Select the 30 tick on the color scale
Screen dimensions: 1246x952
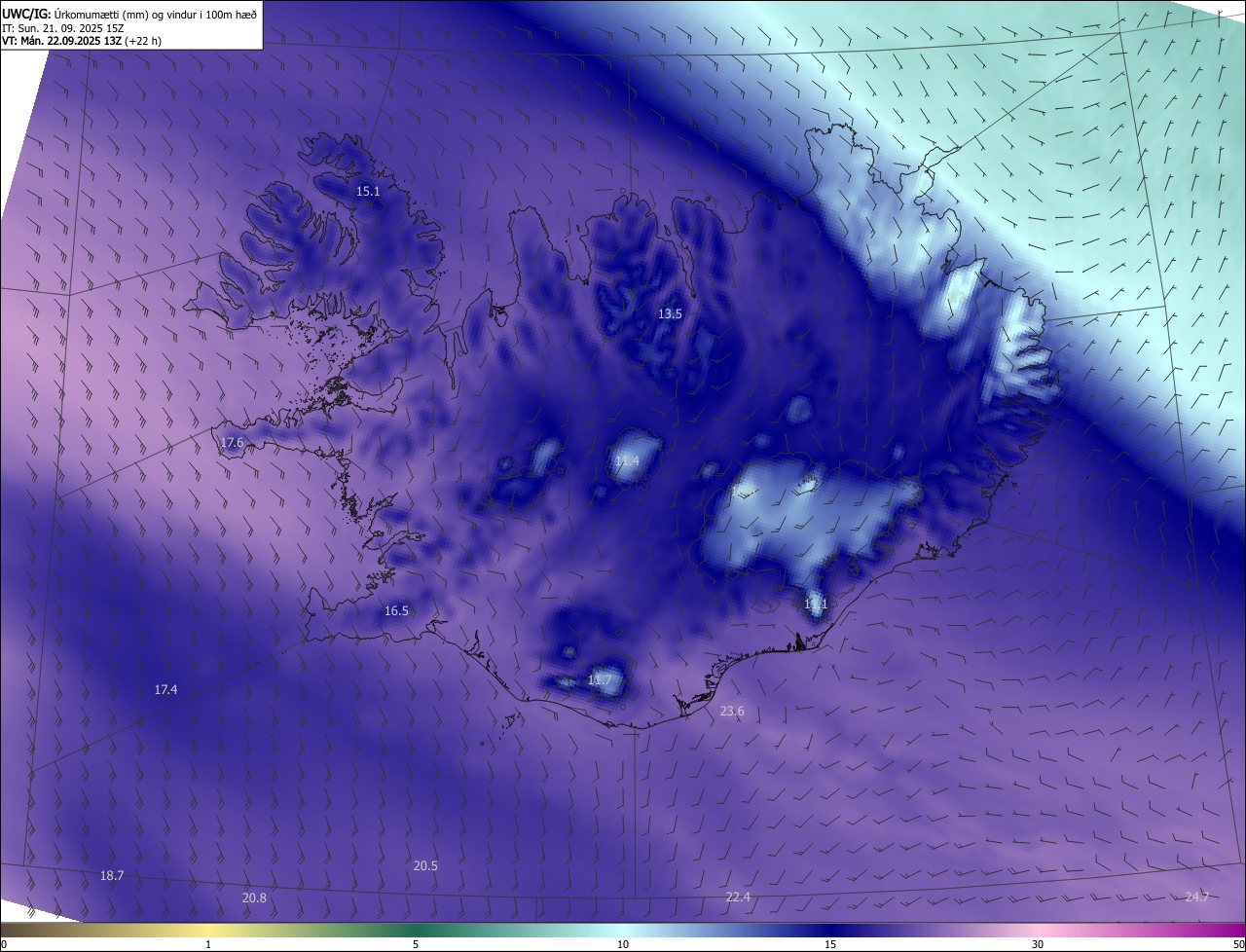(1038, 944)
